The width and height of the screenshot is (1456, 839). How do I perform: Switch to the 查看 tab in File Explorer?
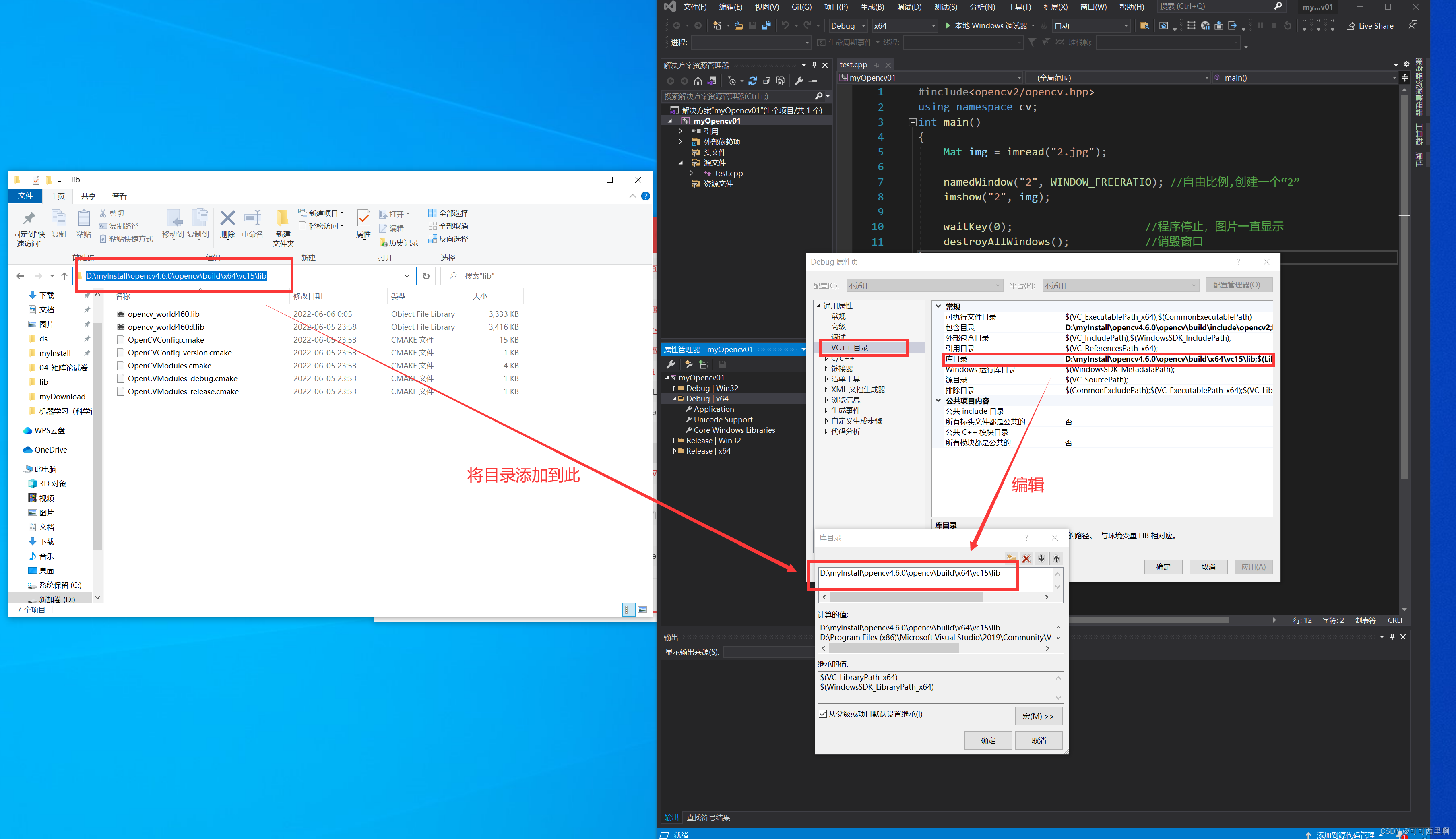[119, 196]
